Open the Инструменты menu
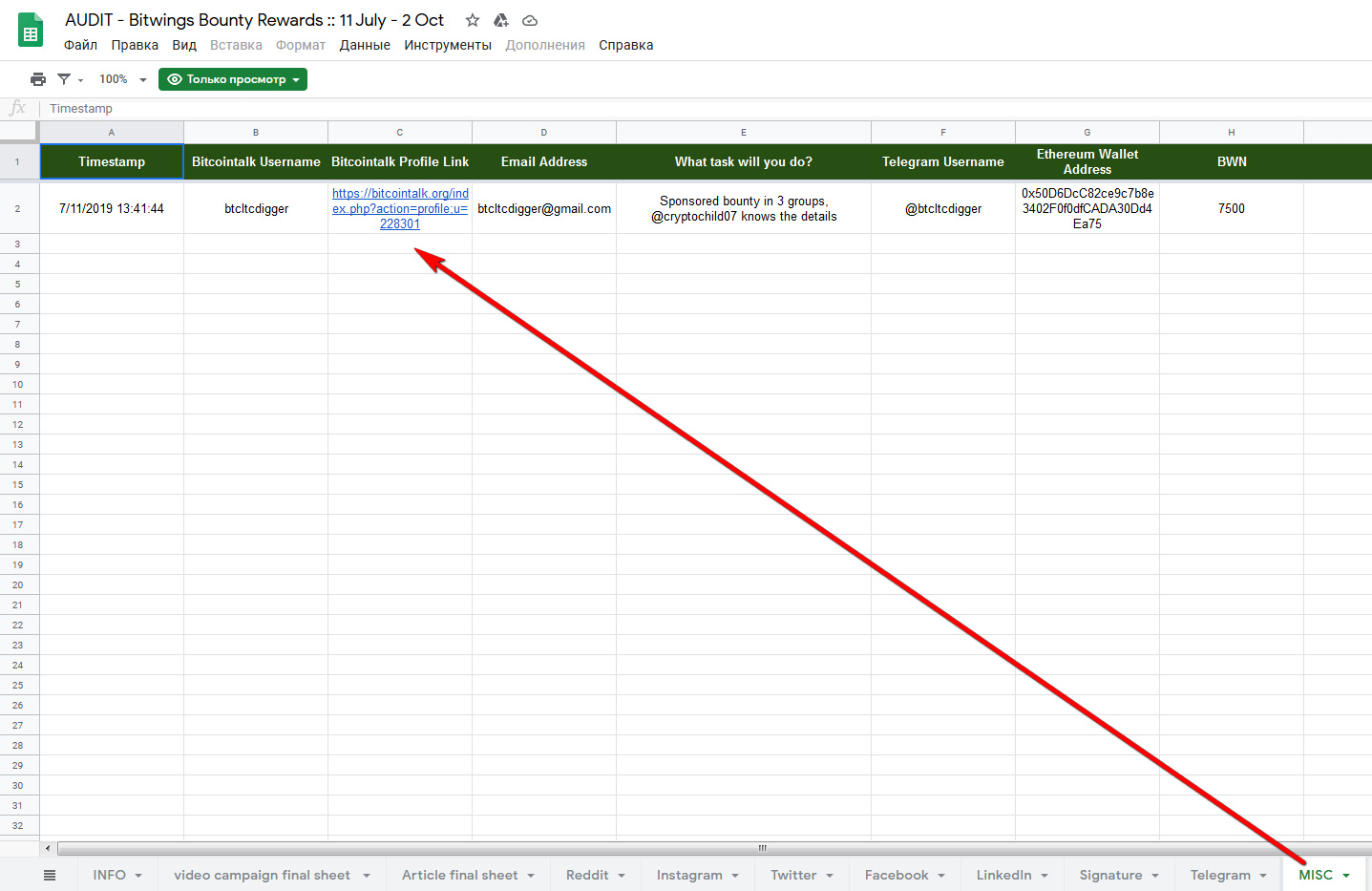Viewport: 1372px width, 891px height. pyautogui.click(x=448, y=45)
